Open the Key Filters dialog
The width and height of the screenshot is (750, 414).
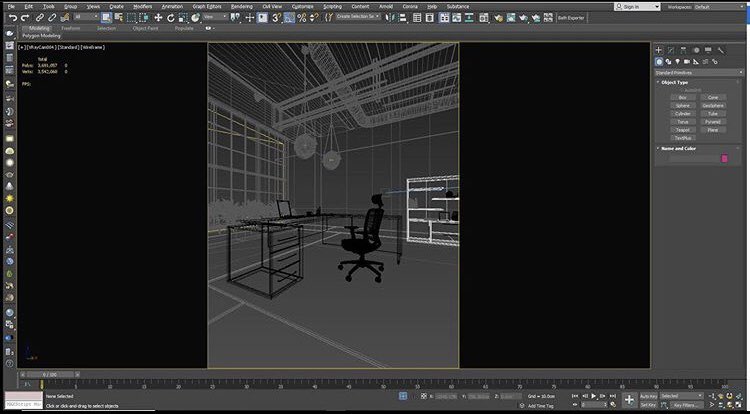click(x=685, y=405)
